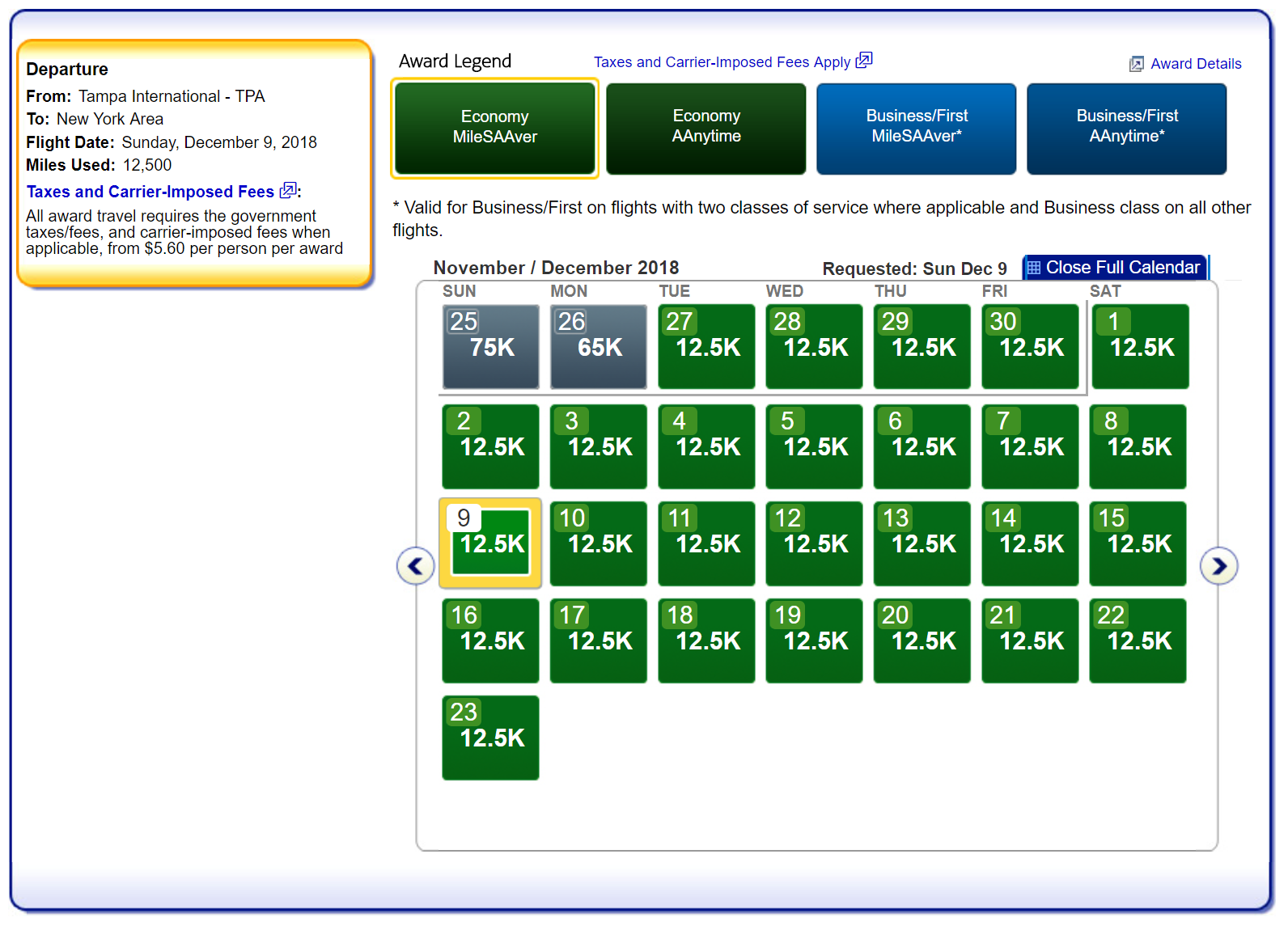Click the Award Details popup icon

pyautogui.click(x=1137, y=64)
